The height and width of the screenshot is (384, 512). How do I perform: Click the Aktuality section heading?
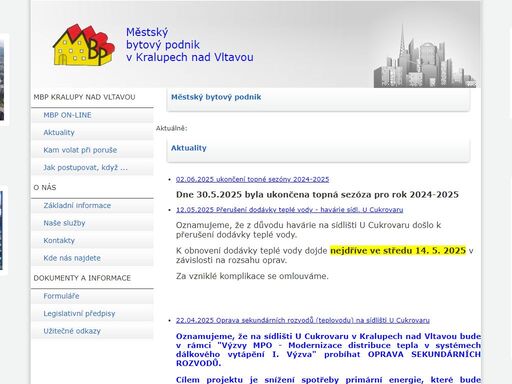[189, 148]
